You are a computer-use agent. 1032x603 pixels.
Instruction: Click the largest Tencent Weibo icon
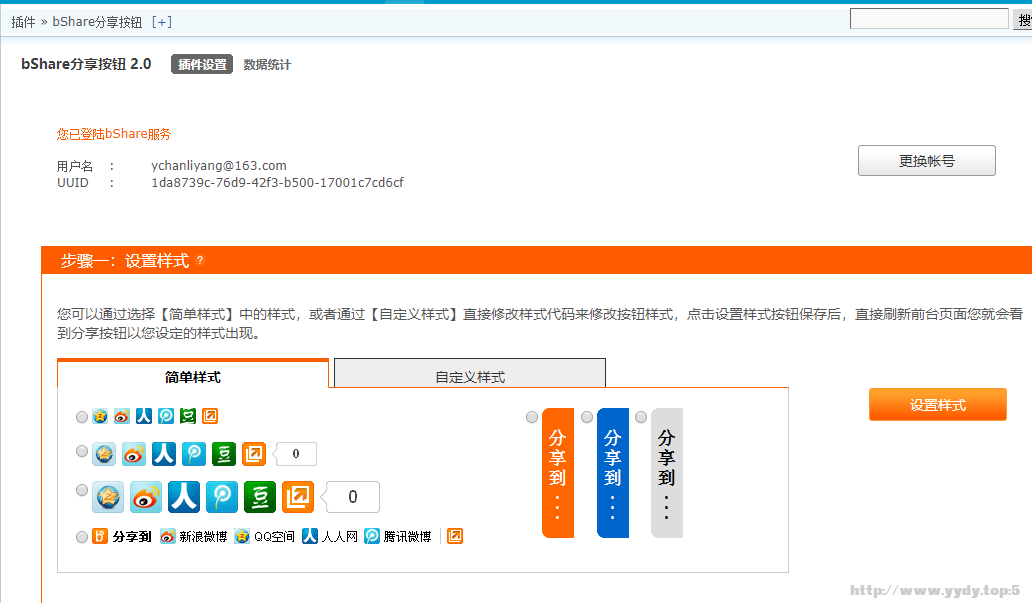(x=222, y=497)
